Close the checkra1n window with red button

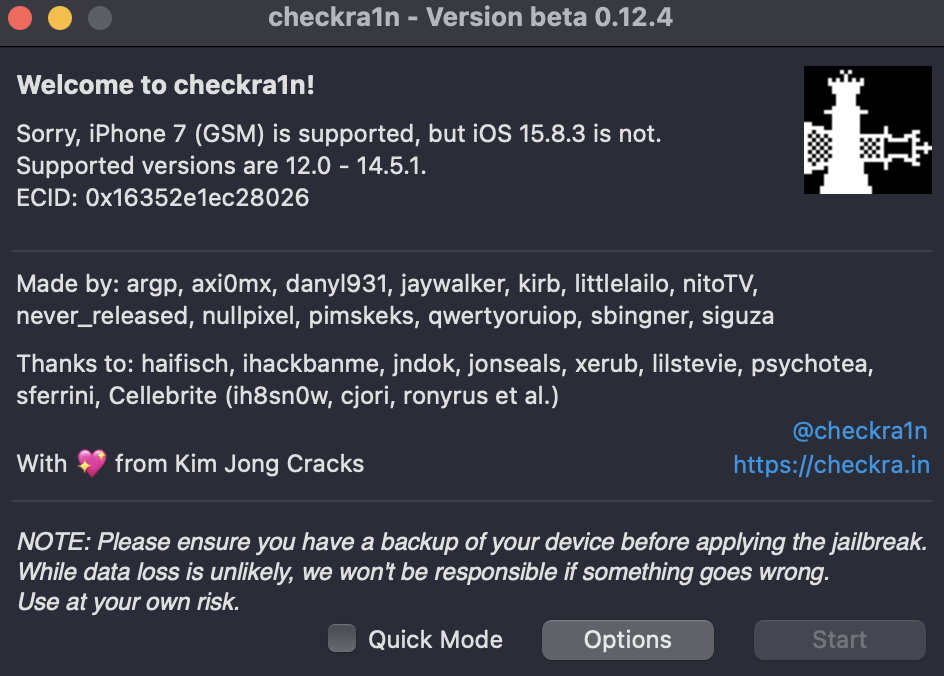[20, 18]
